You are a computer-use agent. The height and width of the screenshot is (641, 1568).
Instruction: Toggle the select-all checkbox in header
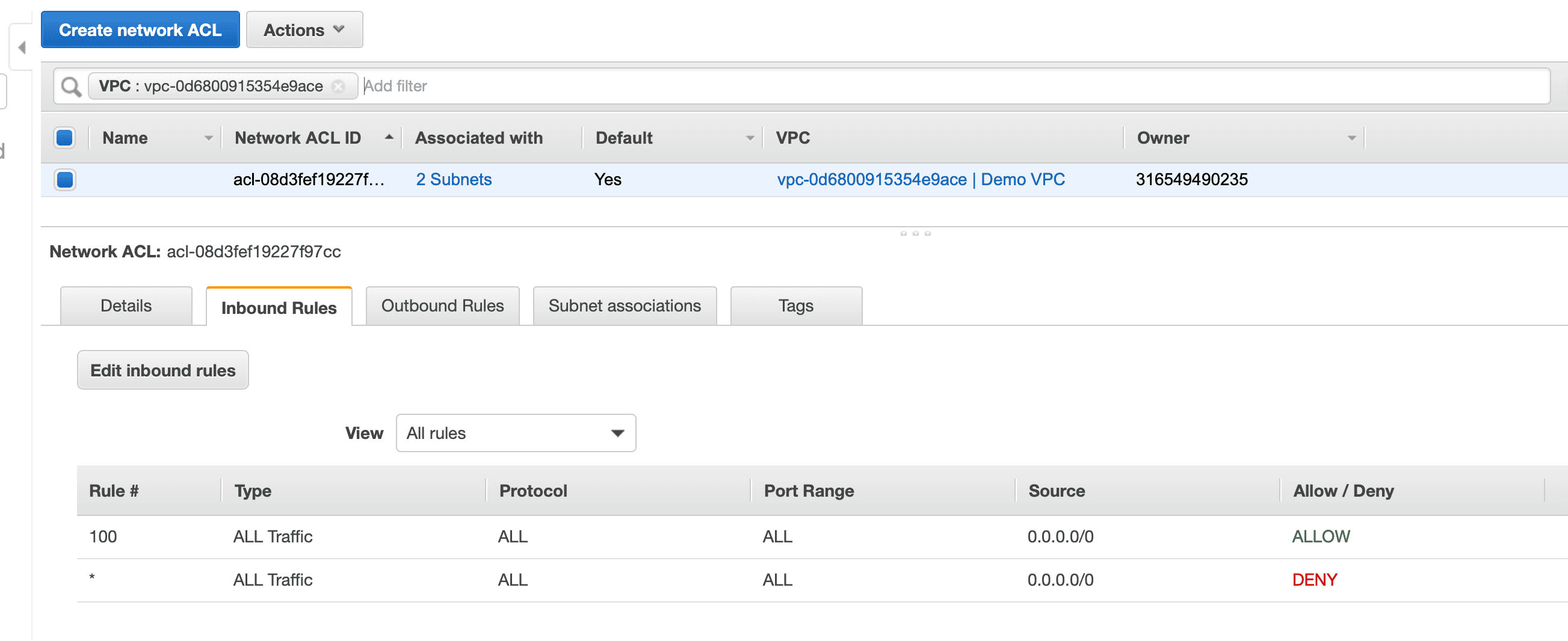click(64, 138)
